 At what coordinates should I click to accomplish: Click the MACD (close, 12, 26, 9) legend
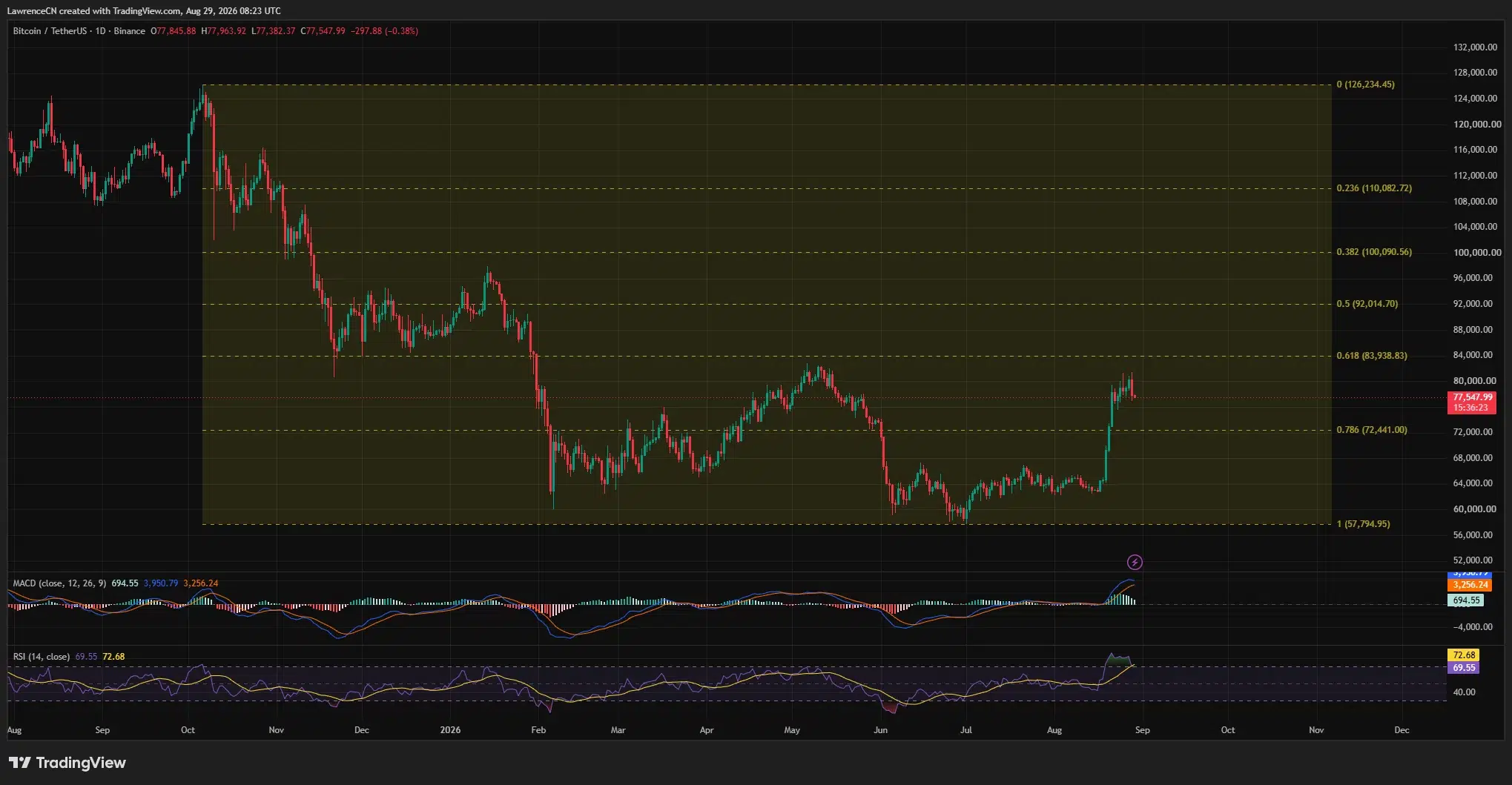[60, 583]
